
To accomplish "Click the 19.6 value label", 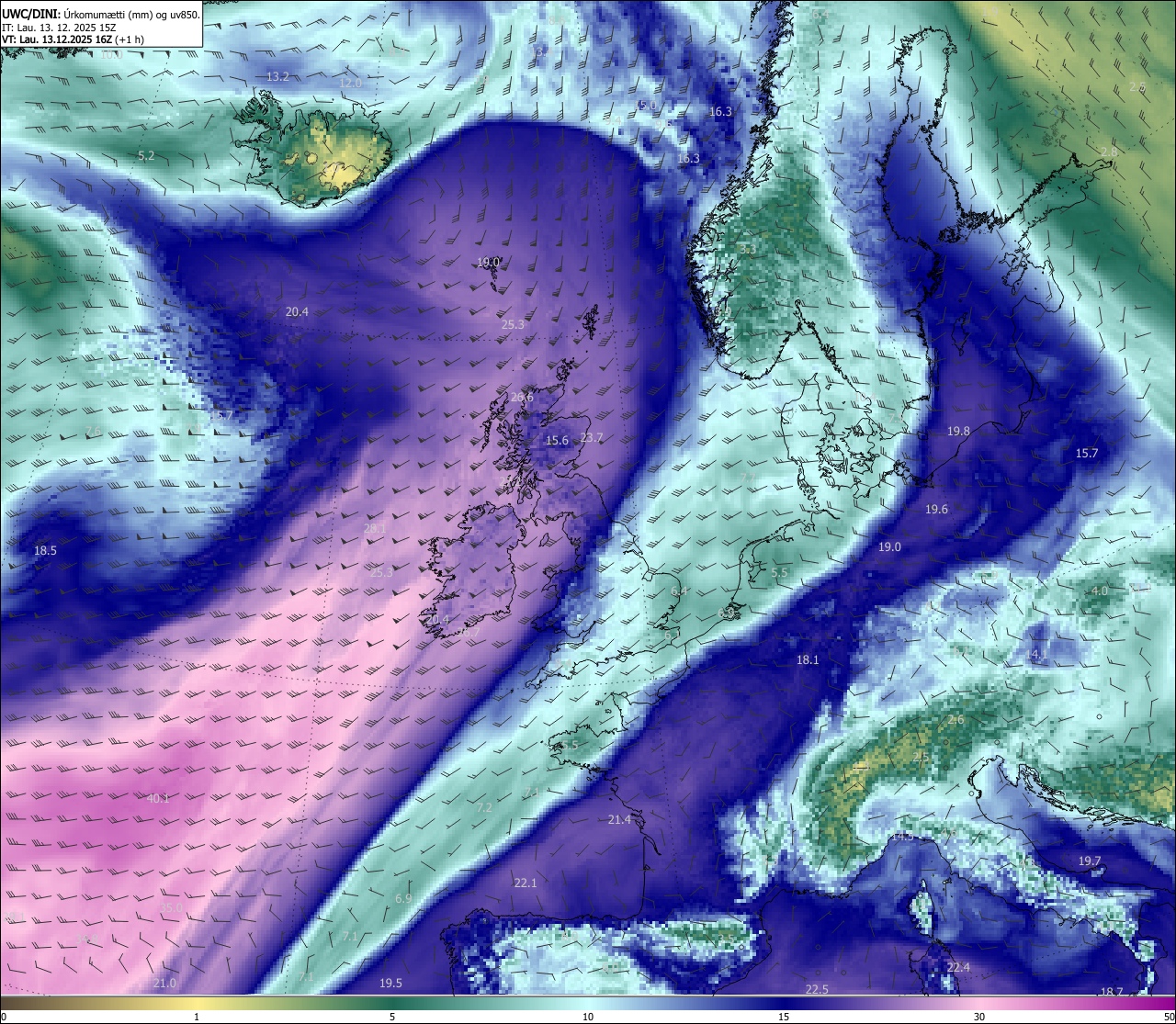I will point(936,509).
